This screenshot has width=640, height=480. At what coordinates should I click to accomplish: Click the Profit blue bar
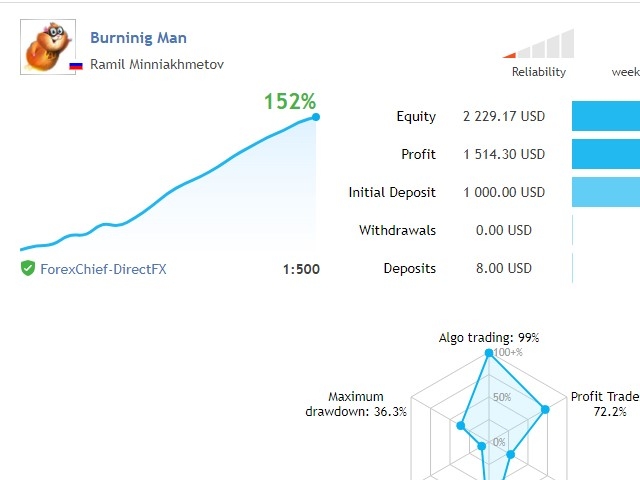pyautogui.click(x=606, y=154)
